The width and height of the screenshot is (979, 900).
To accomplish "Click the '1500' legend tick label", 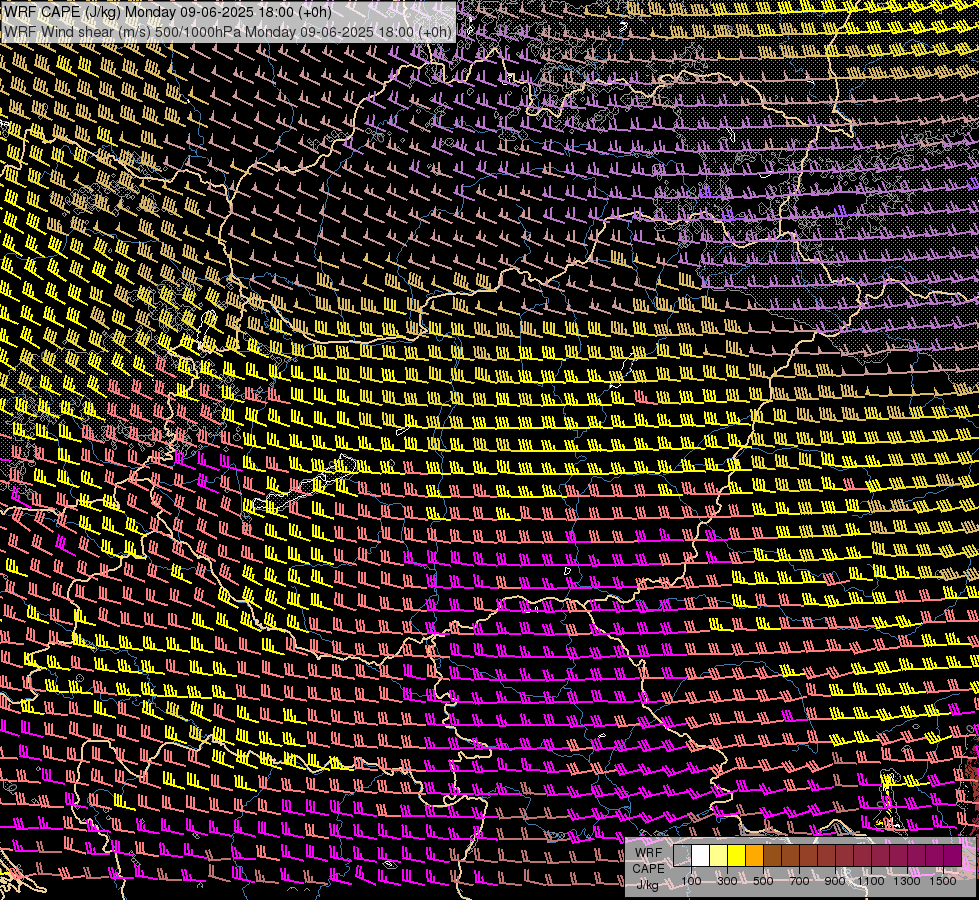I will click(x=943, y=881).
